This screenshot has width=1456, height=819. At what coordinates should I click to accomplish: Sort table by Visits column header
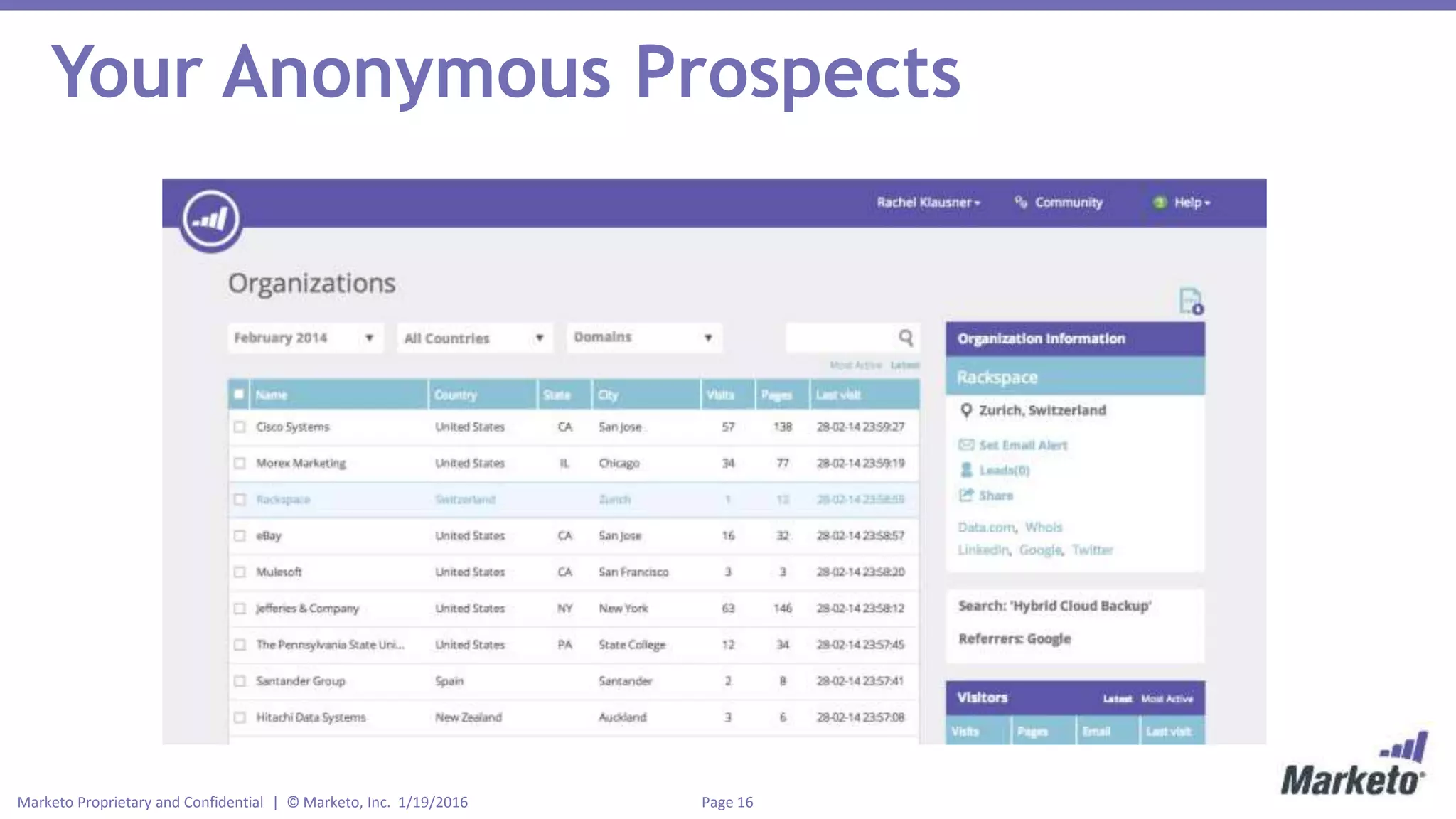point(728,395)
